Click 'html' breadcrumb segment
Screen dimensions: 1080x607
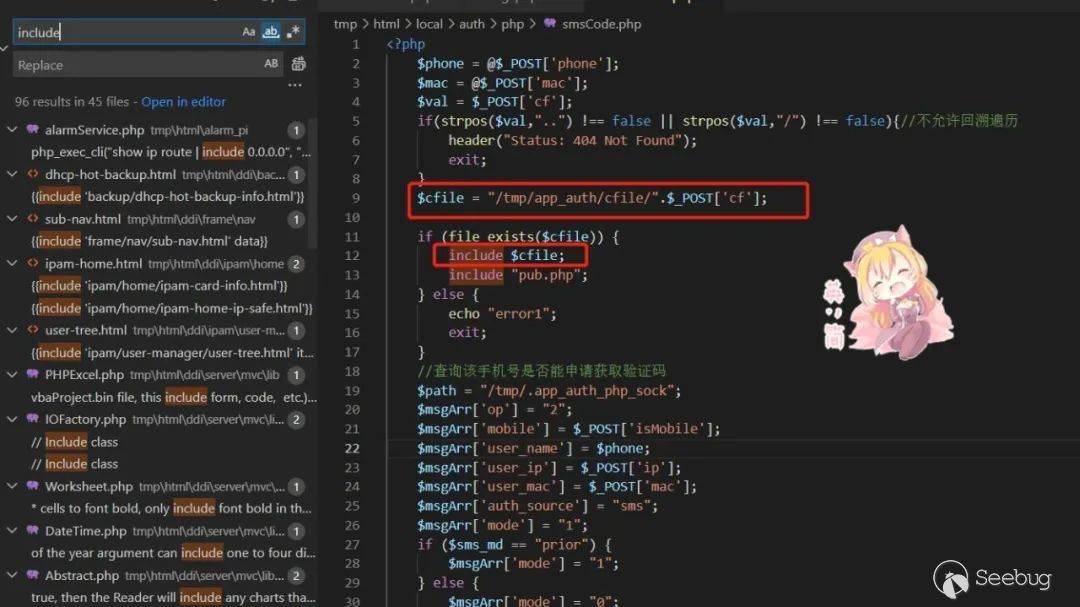tap(386, 24)
